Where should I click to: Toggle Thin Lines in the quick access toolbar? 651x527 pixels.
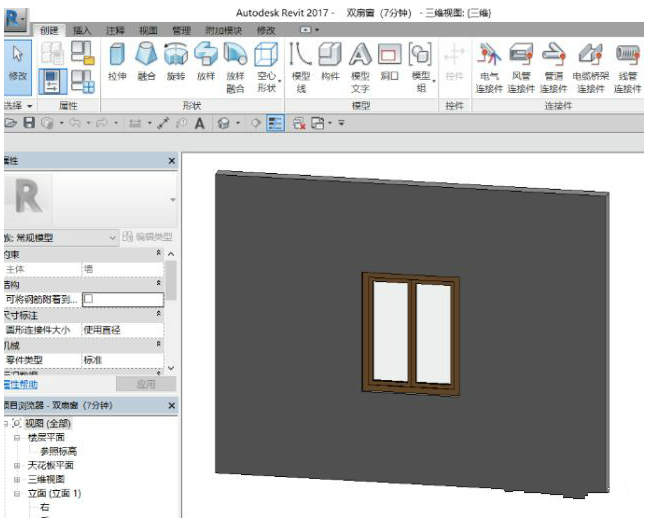(275, 123)
